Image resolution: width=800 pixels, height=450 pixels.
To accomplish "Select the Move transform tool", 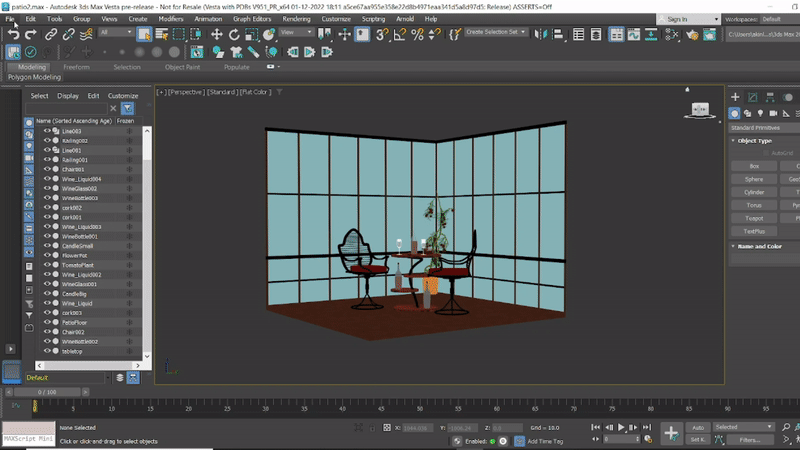I will (x=217, y=34).
